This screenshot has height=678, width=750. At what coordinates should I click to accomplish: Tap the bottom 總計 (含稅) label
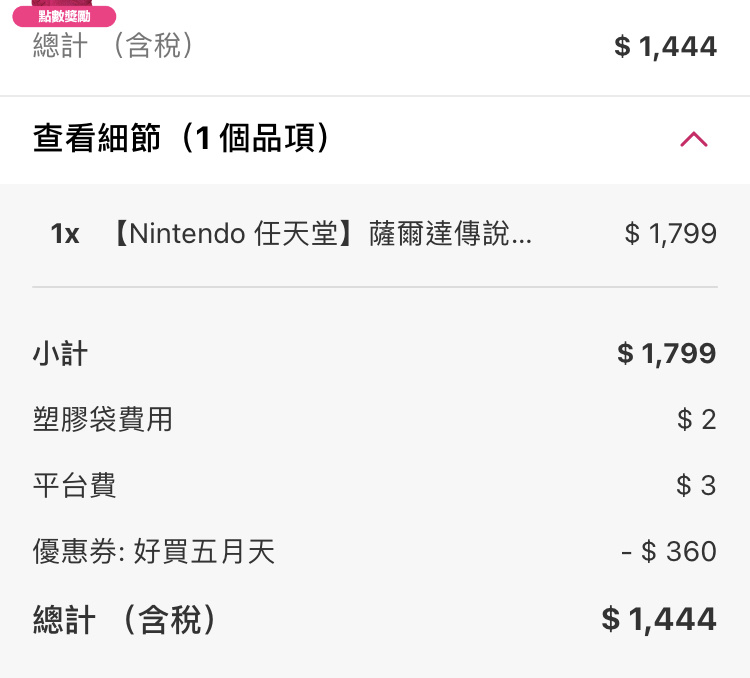(x=124, y=619)
